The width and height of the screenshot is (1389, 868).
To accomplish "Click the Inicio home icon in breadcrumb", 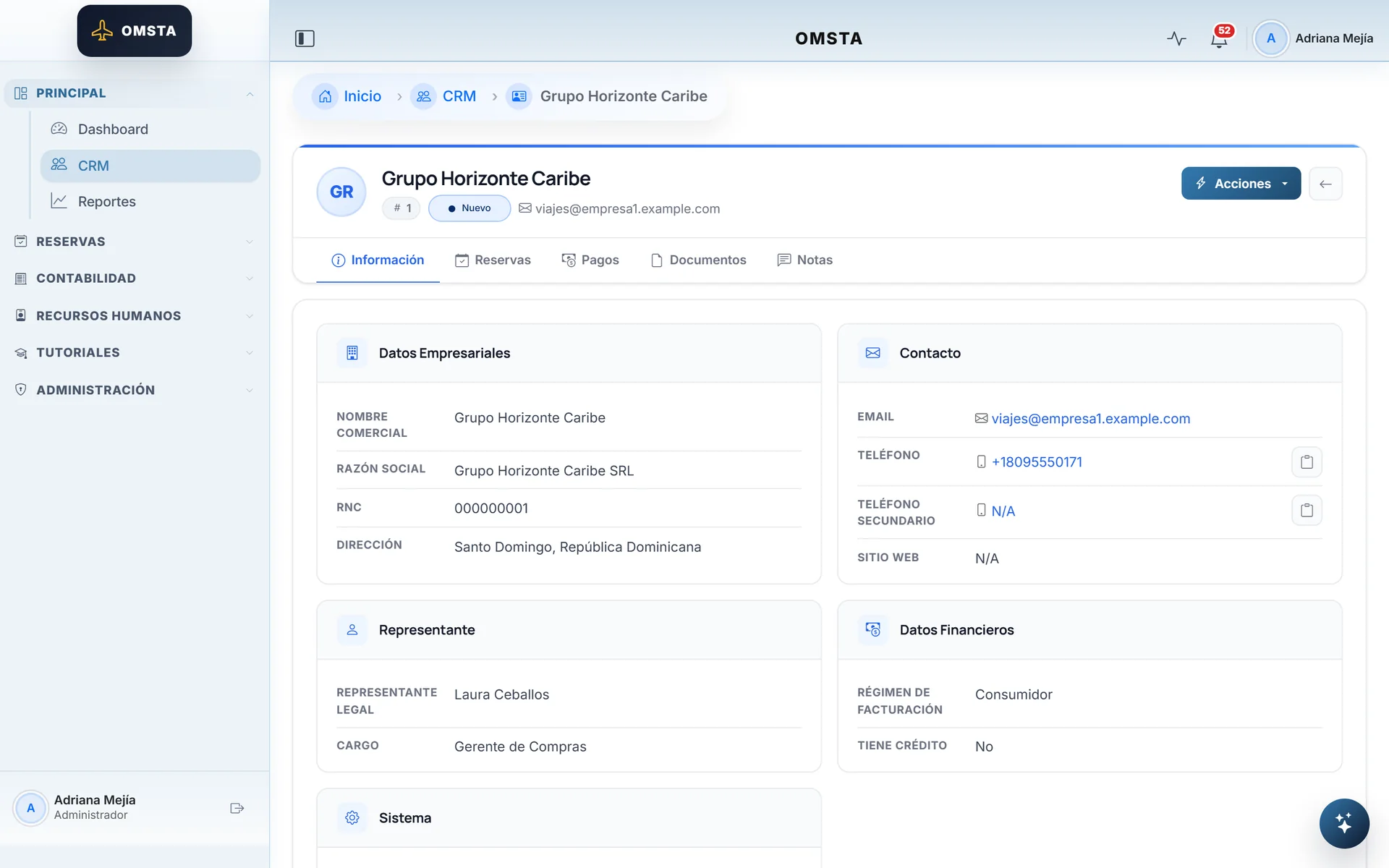I will pyautogui.click(x=325, y=96).
